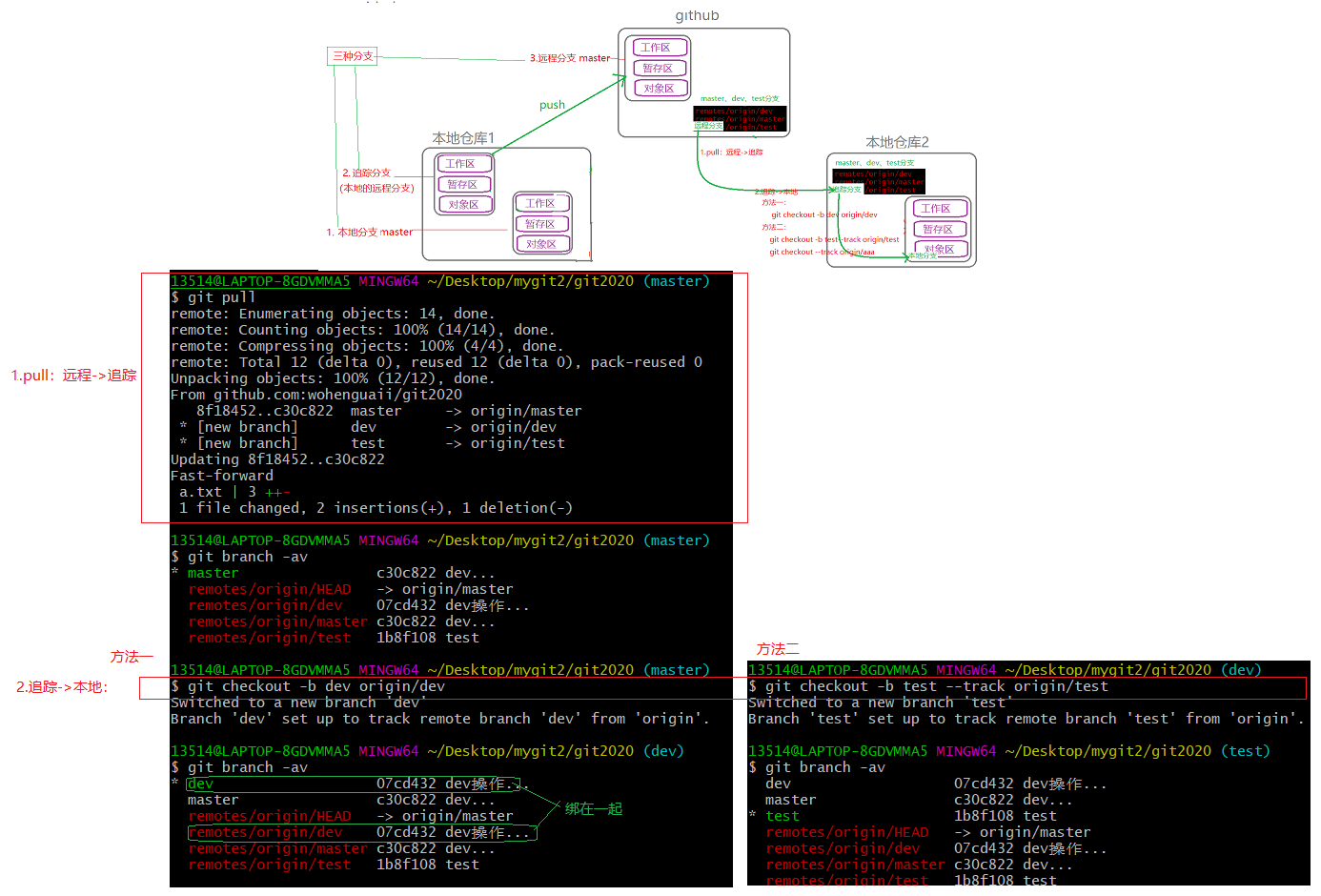Click the 绑在一起 green annotation
Viewport: 1321px width, 896px height.
pos(593,809)
